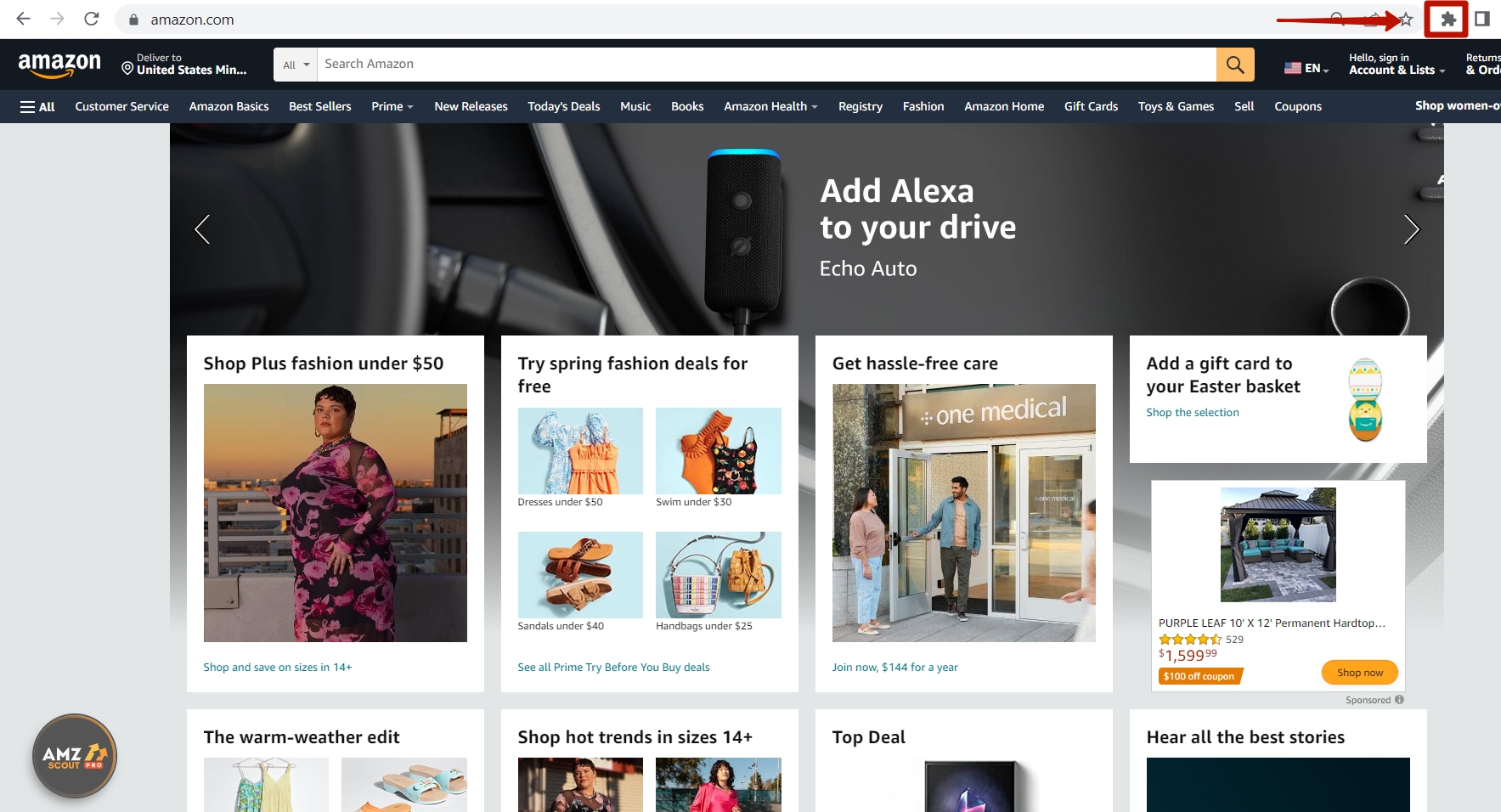1501x812 pixels.
Task: Open Coupons from the nav bar
Action: 1298,106
